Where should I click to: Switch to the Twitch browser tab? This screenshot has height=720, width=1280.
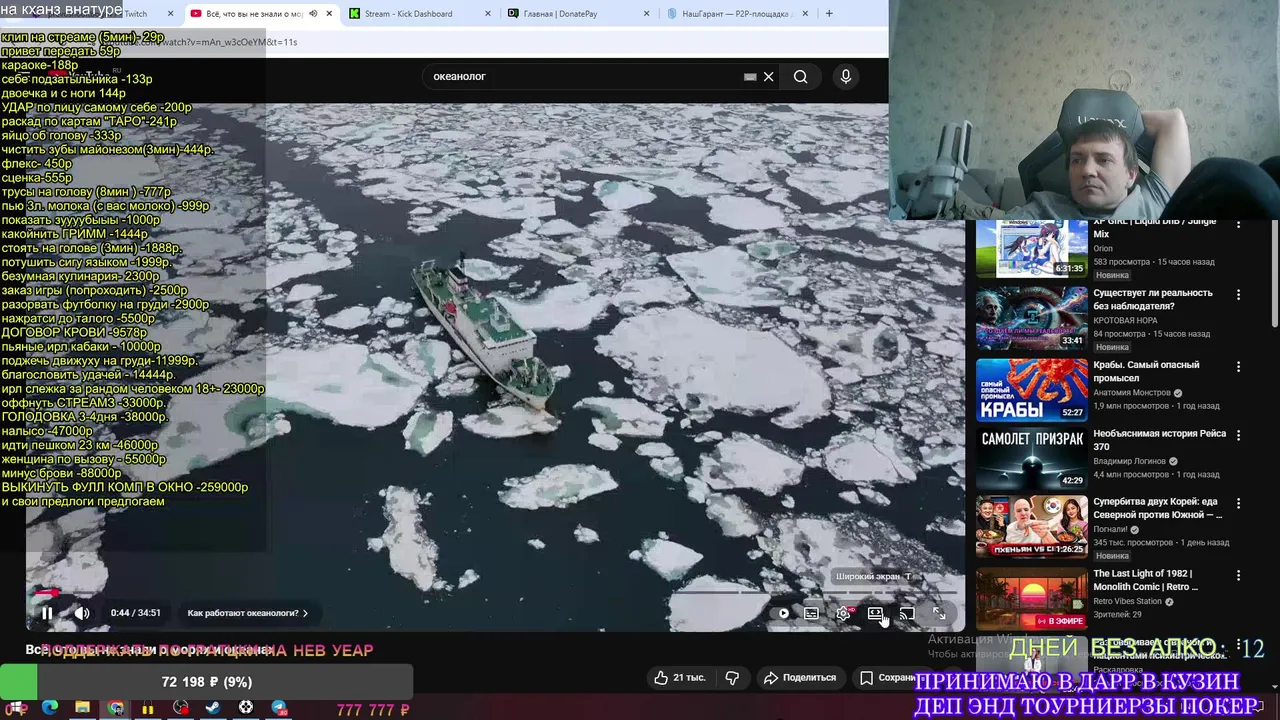[x=135, y=14]
